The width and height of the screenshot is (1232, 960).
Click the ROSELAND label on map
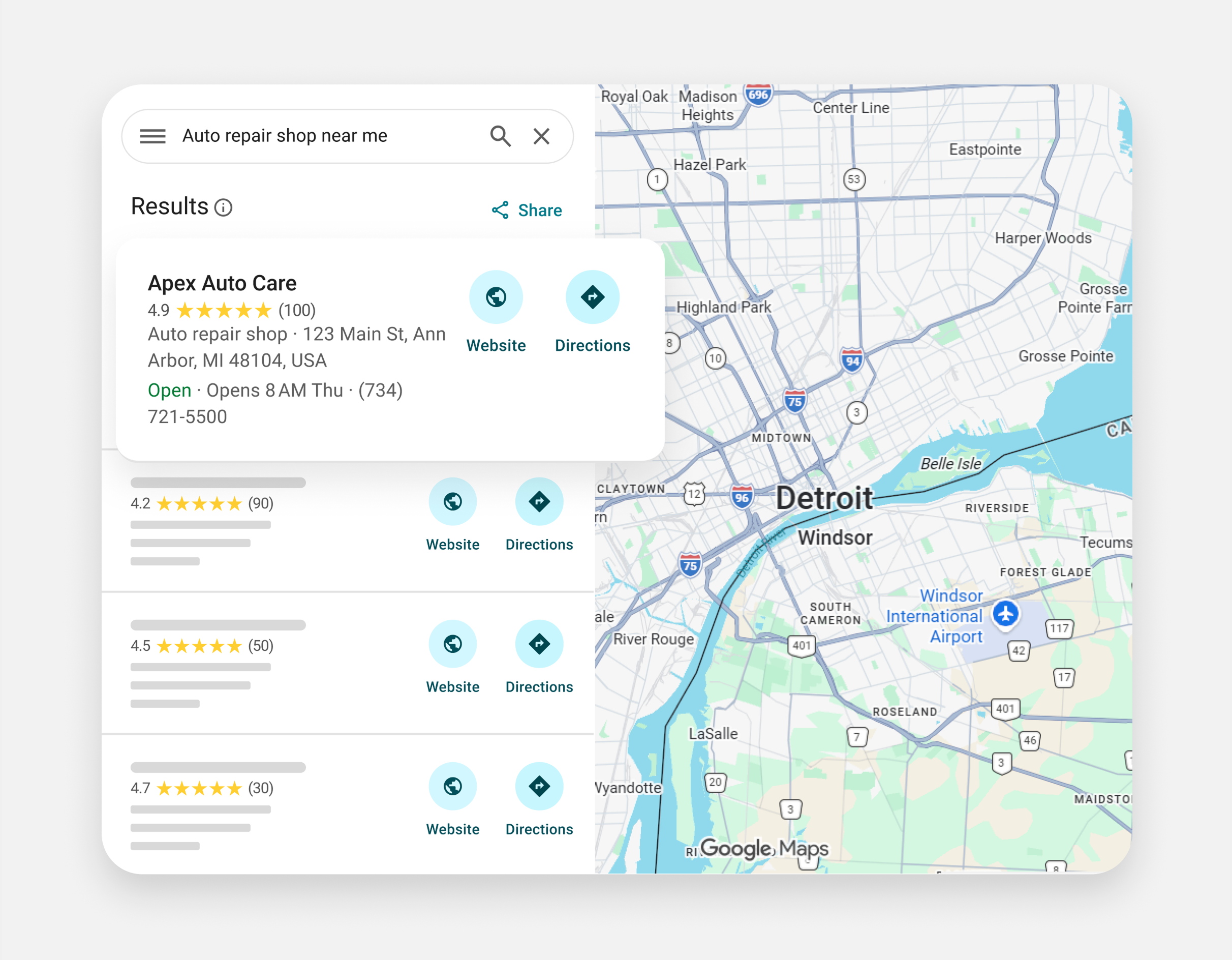[x=905, y=712]
